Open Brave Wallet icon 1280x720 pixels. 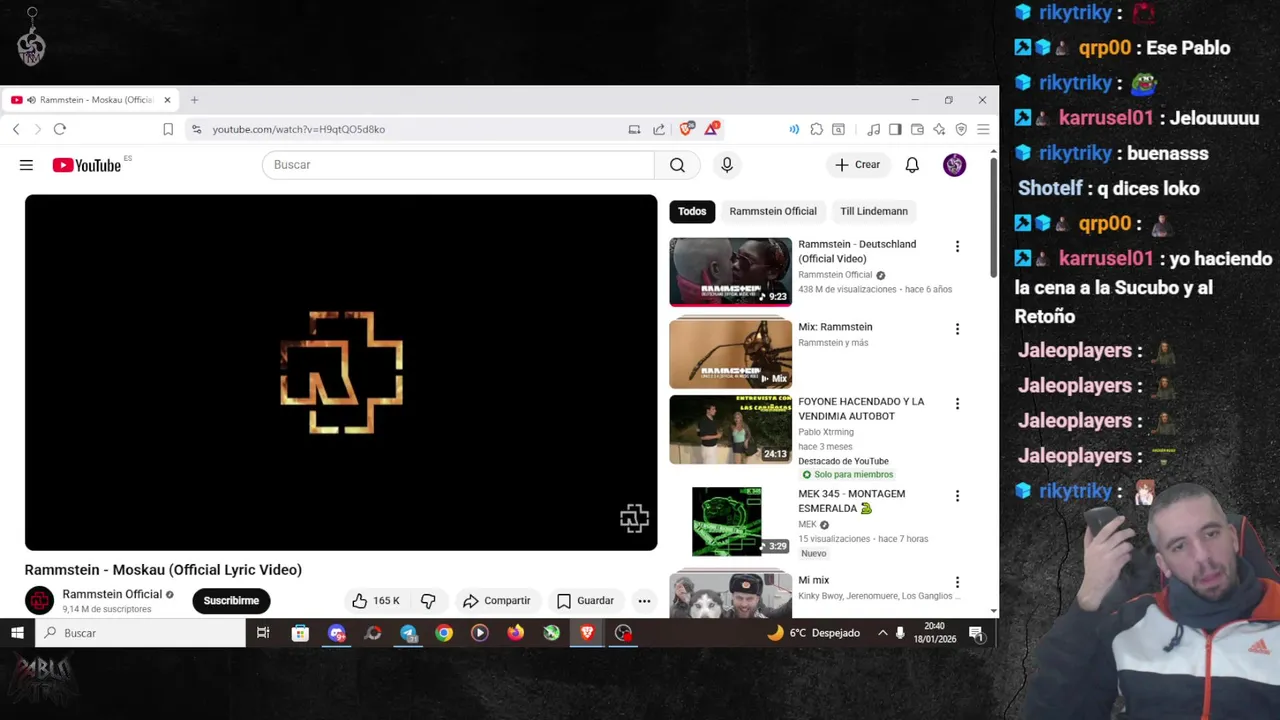pos(917,129)
